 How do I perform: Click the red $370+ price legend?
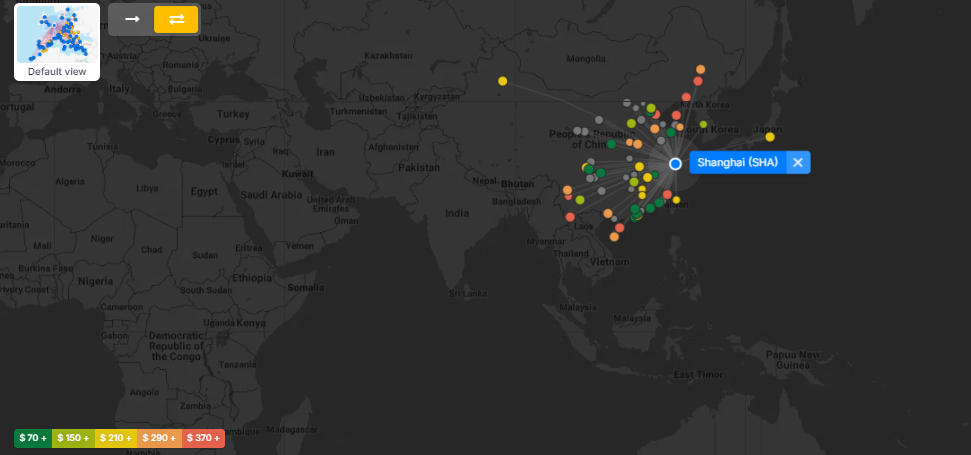[x=203, y=438]
